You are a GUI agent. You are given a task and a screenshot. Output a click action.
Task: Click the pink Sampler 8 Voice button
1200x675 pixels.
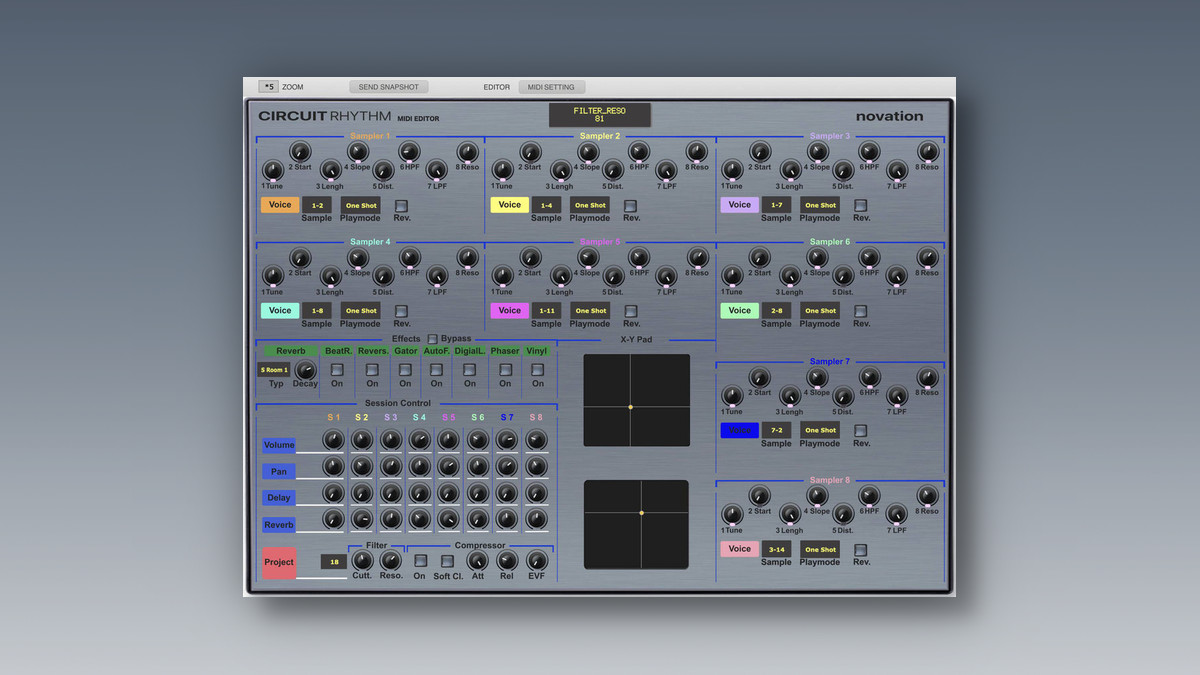(x=739, y=548)
